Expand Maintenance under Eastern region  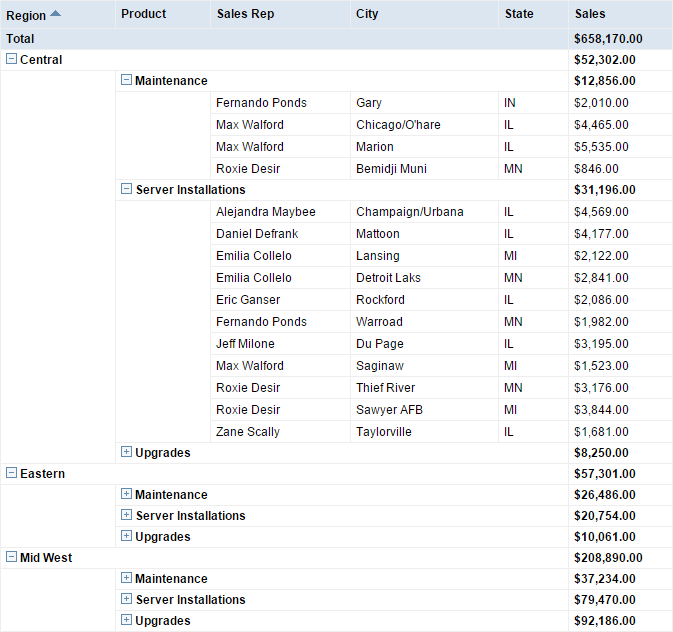(126, 494)
